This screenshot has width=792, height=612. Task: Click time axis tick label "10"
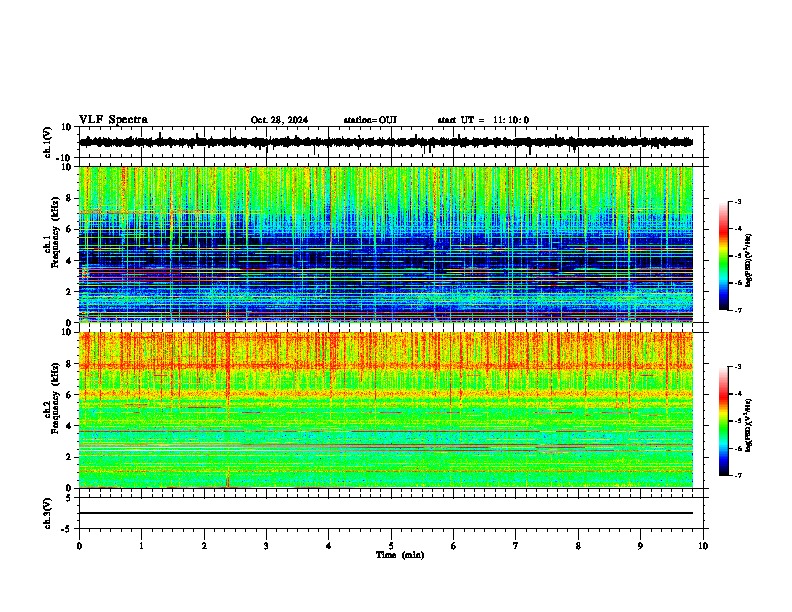pyautogui.click(x=703, y=546)
